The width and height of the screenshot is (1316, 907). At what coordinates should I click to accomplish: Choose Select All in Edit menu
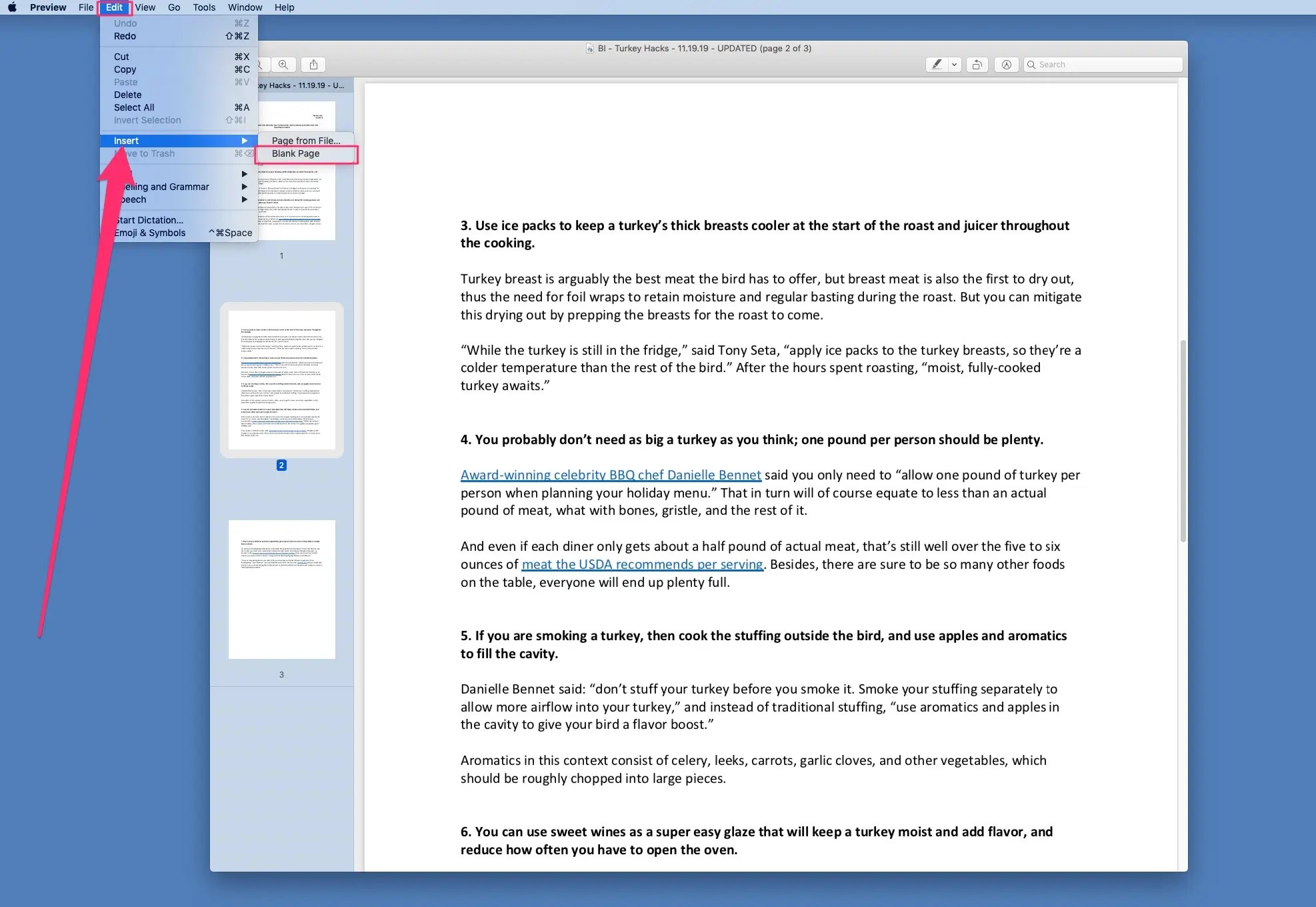click(134, 107)
